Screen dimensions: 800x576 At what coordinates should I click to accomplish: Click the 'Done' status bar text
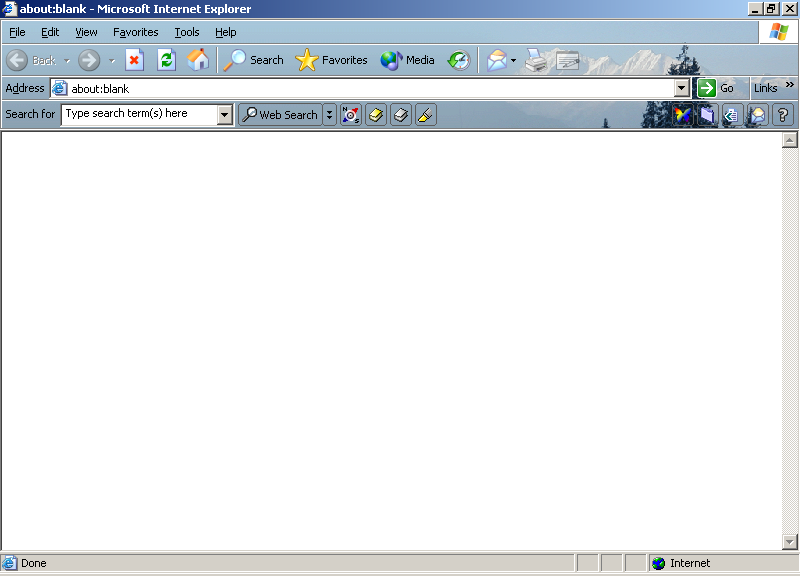[34, 563]
